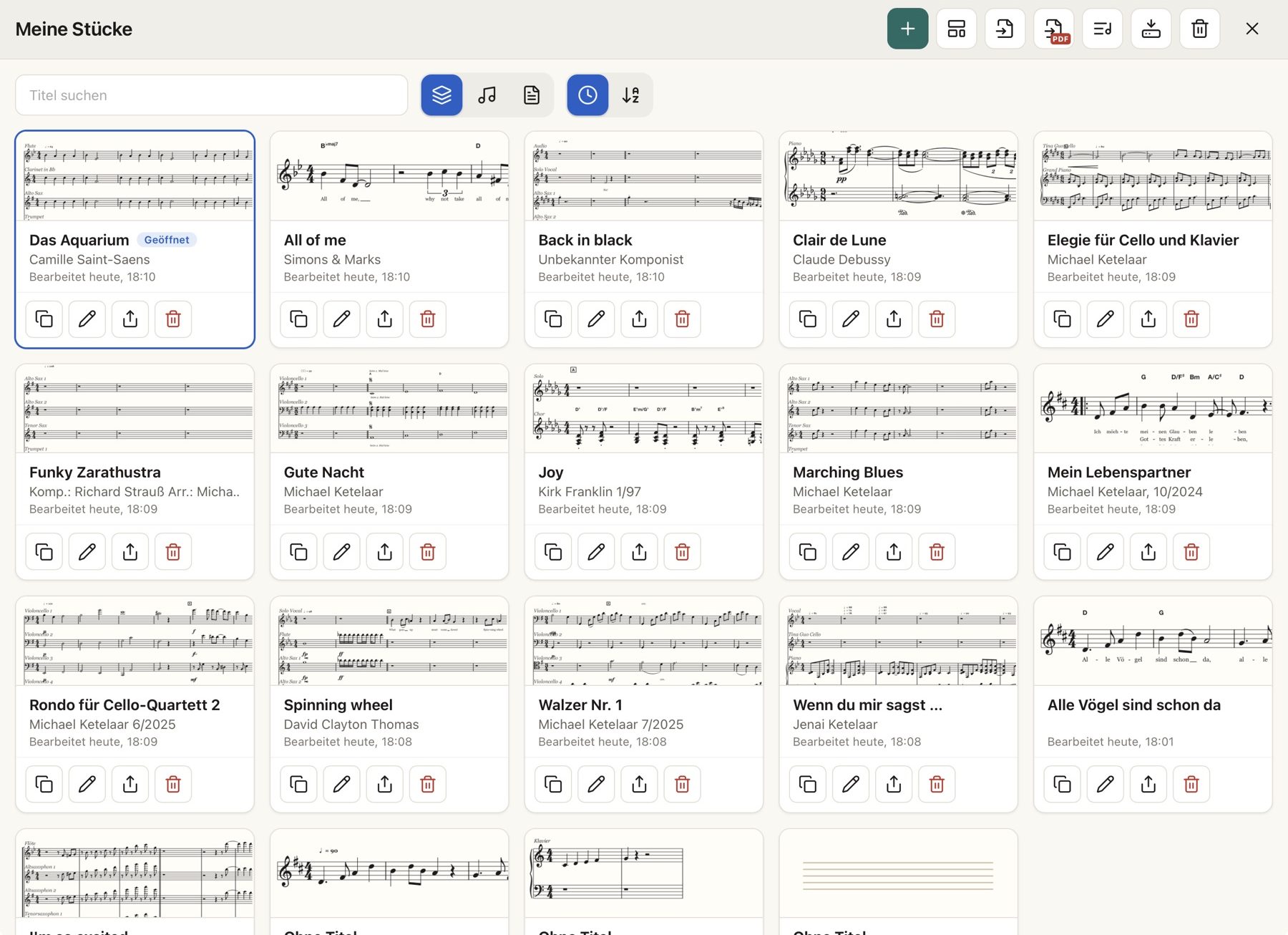This screenshot has height=935, width=1288.
Task: Duplicate the Das Aquarium piece
Action: tap(44, 319)
